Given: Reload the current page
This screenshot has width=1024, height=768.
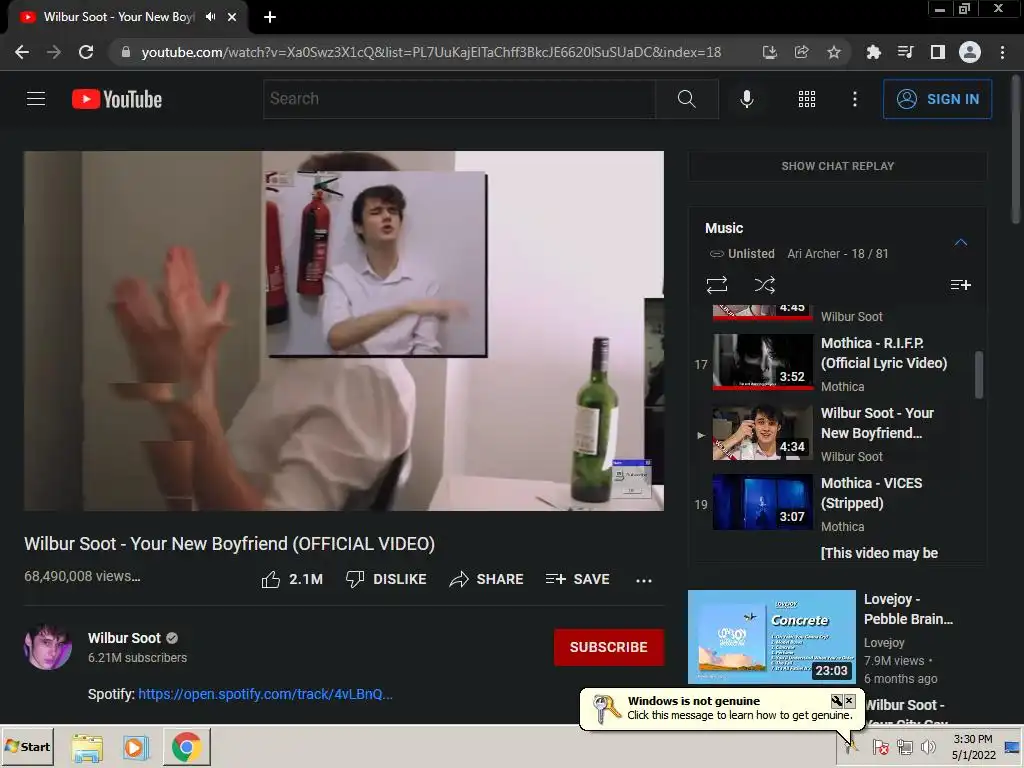Looking at the screenshot, I should (86, 52).
